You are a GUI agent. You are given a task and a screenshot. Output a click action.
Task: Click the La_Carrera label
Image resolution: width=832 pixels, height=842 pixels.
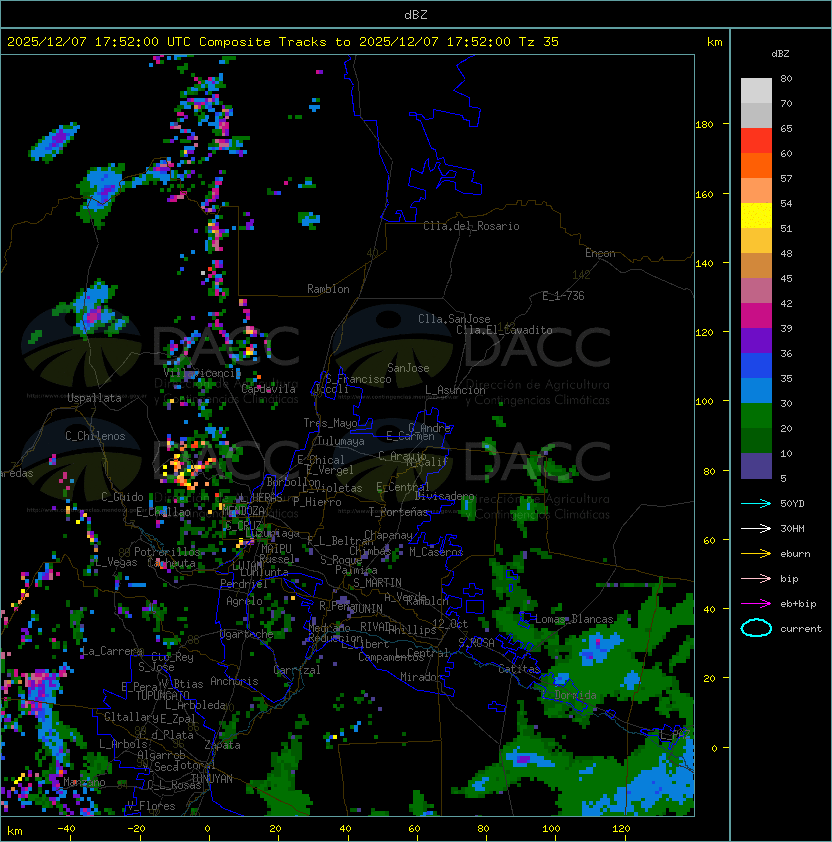(112, 651)
